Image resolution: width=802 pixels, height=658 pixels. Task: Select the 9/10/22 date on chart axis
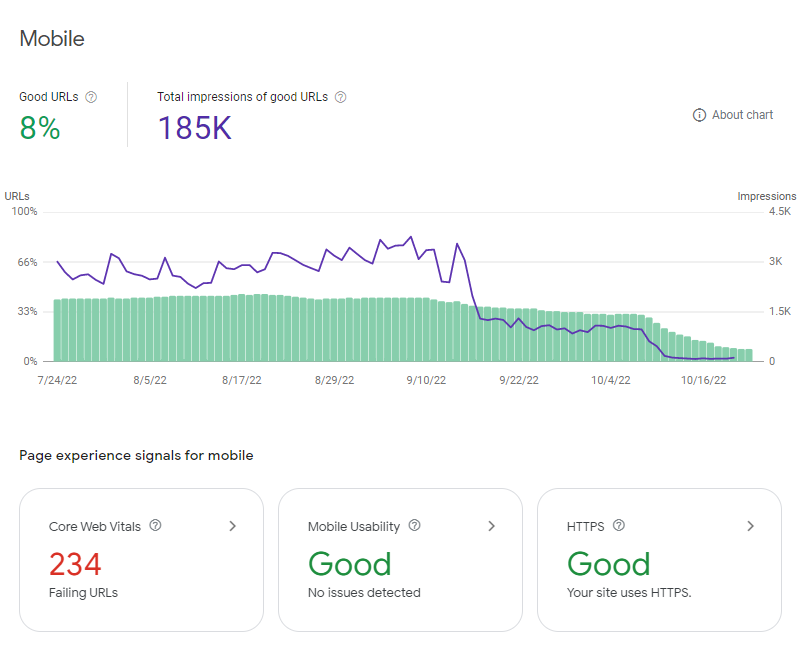[x=426, y=380]
